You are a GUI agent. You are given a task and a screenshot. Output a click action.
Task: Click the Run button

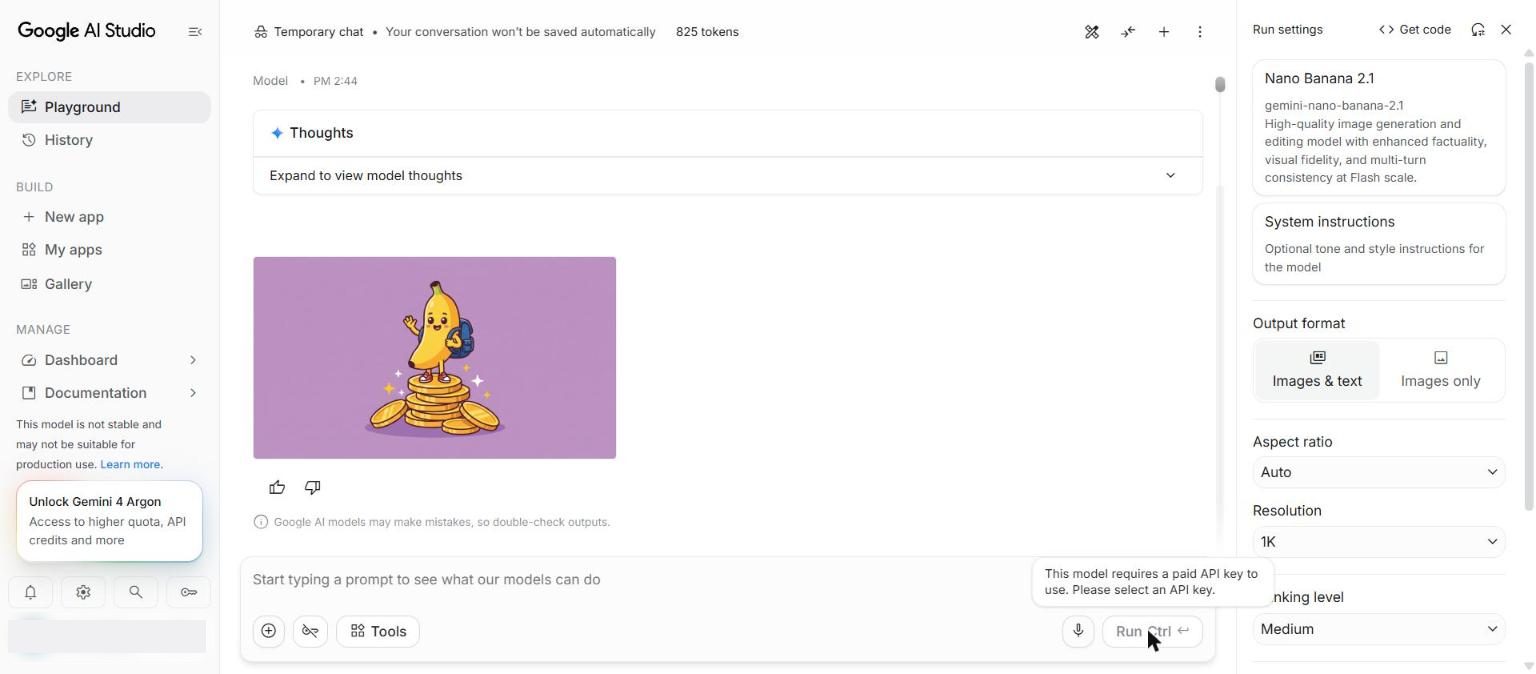(1152, 631)
